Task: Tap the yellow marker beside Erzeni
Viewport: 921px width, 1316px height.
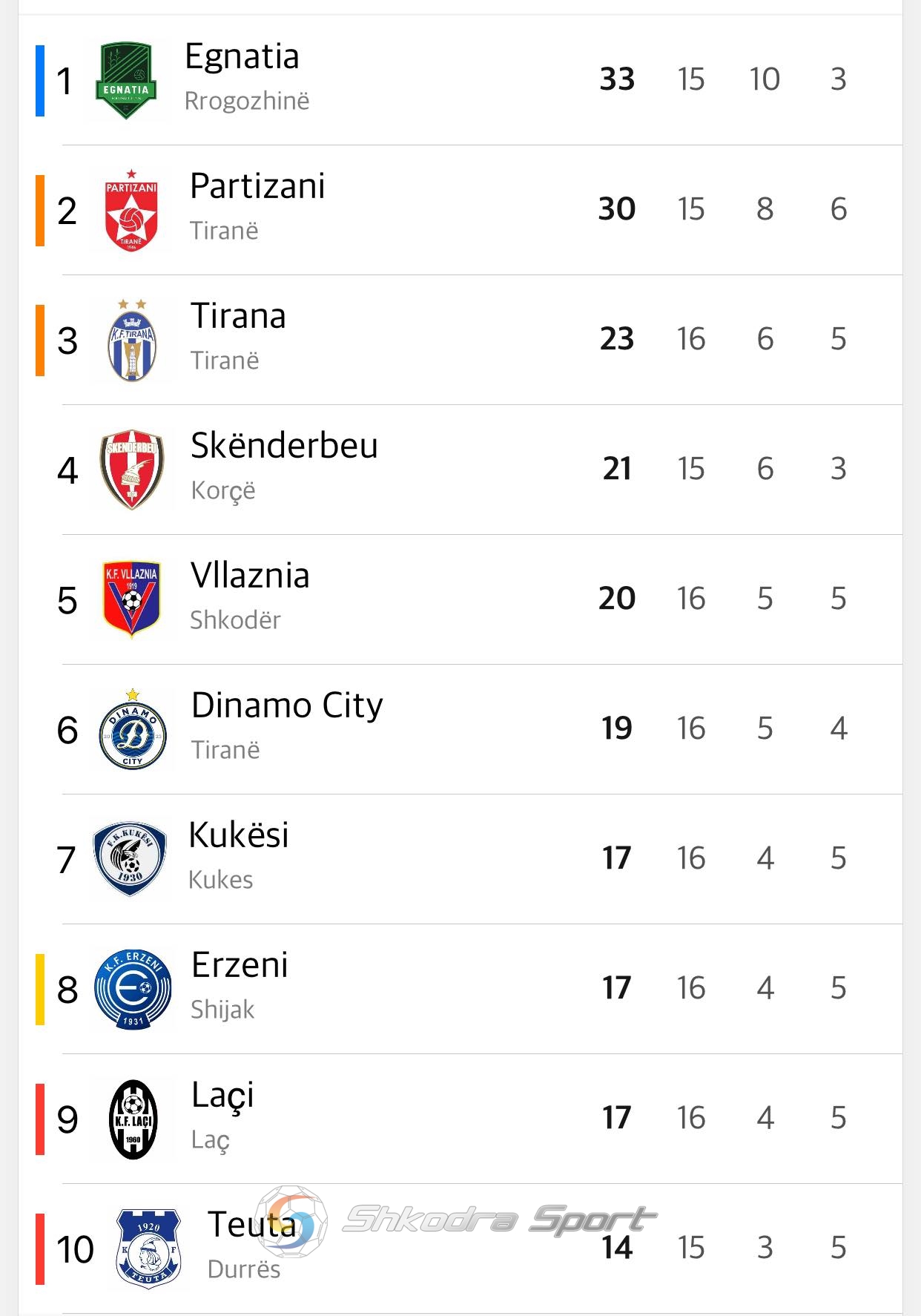Action: coord(40,989)
